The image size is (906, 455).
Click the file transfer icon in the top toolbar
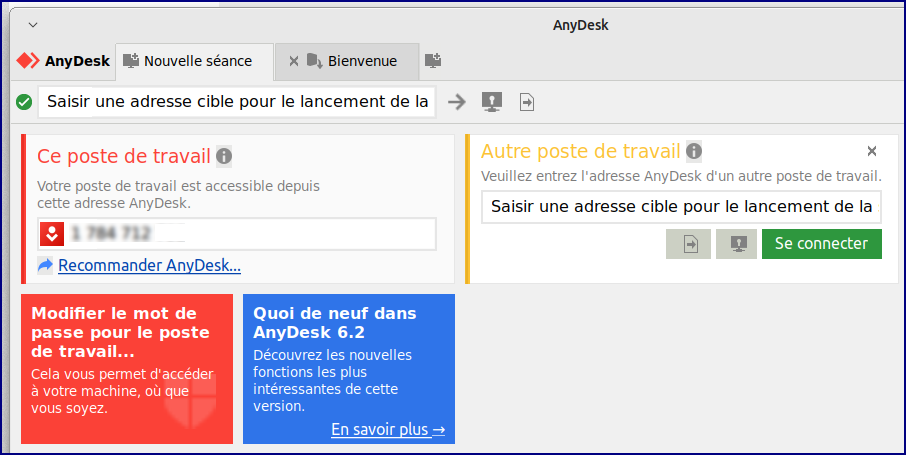[527, 102]
